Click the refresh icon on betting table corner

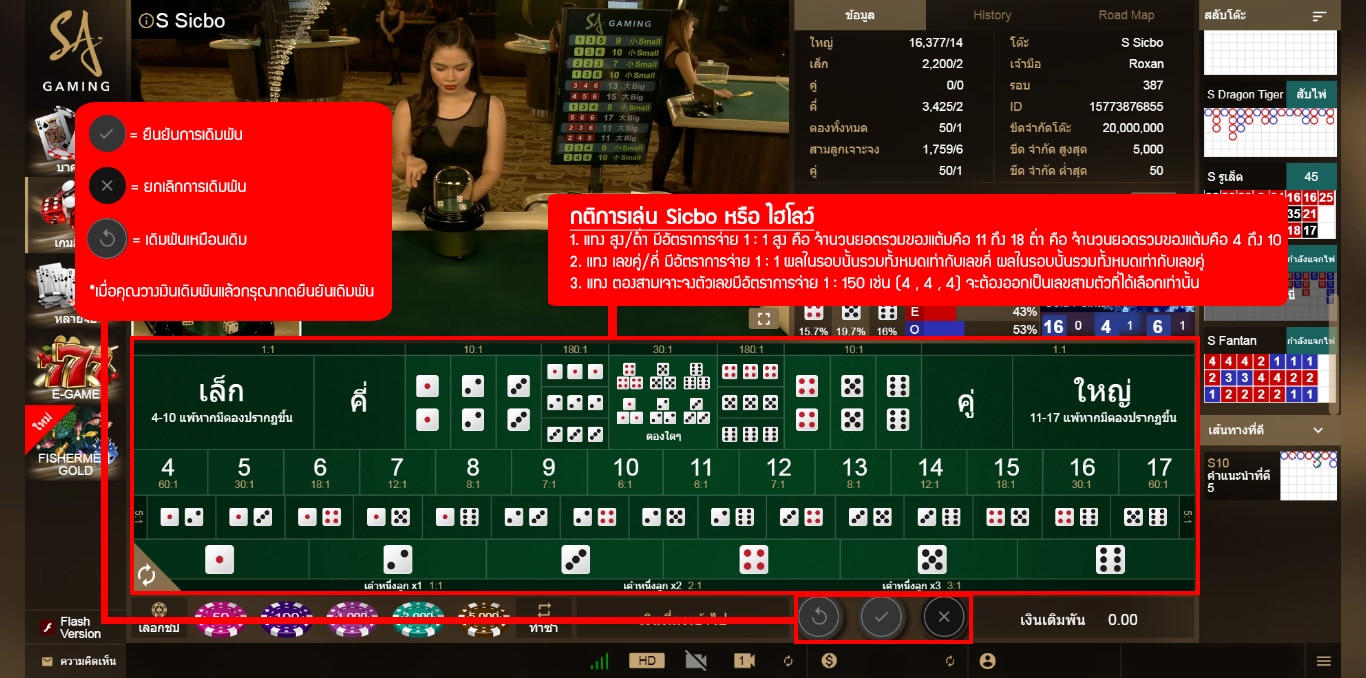pos(147,575)
